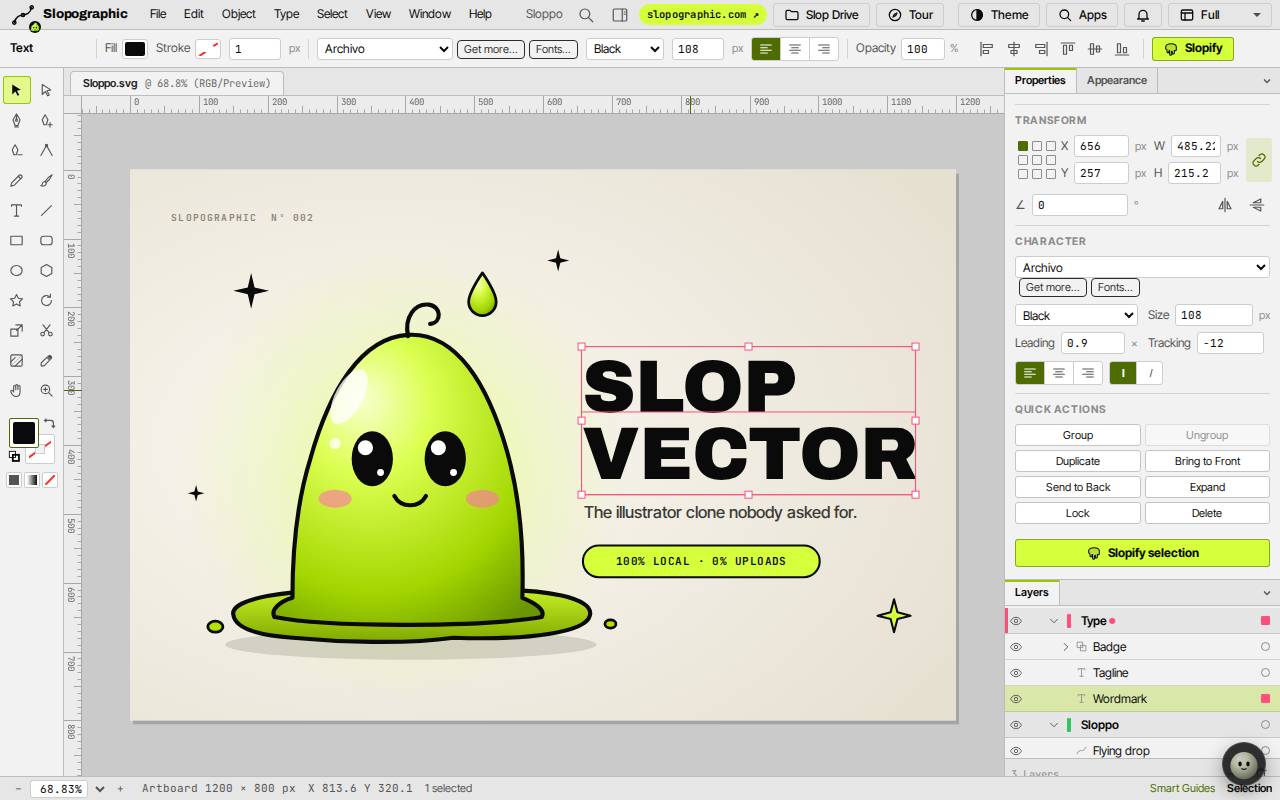Open notifications bell
The width and height of the screenshot is (1280, 800).
1142,15
